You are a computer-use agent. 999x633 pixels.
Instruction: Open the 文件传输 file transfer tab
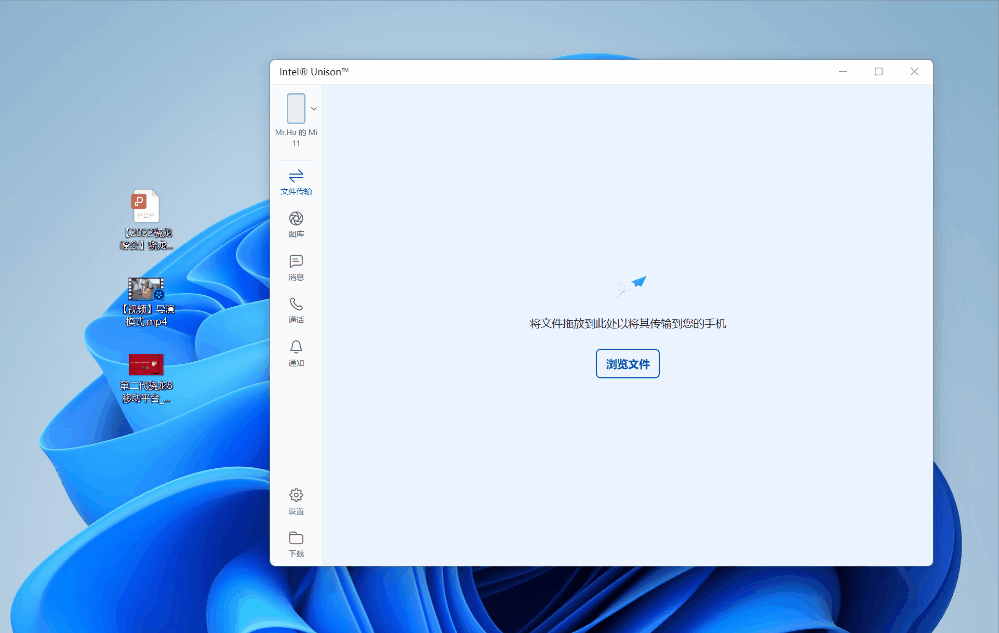[x=296, y=181]
